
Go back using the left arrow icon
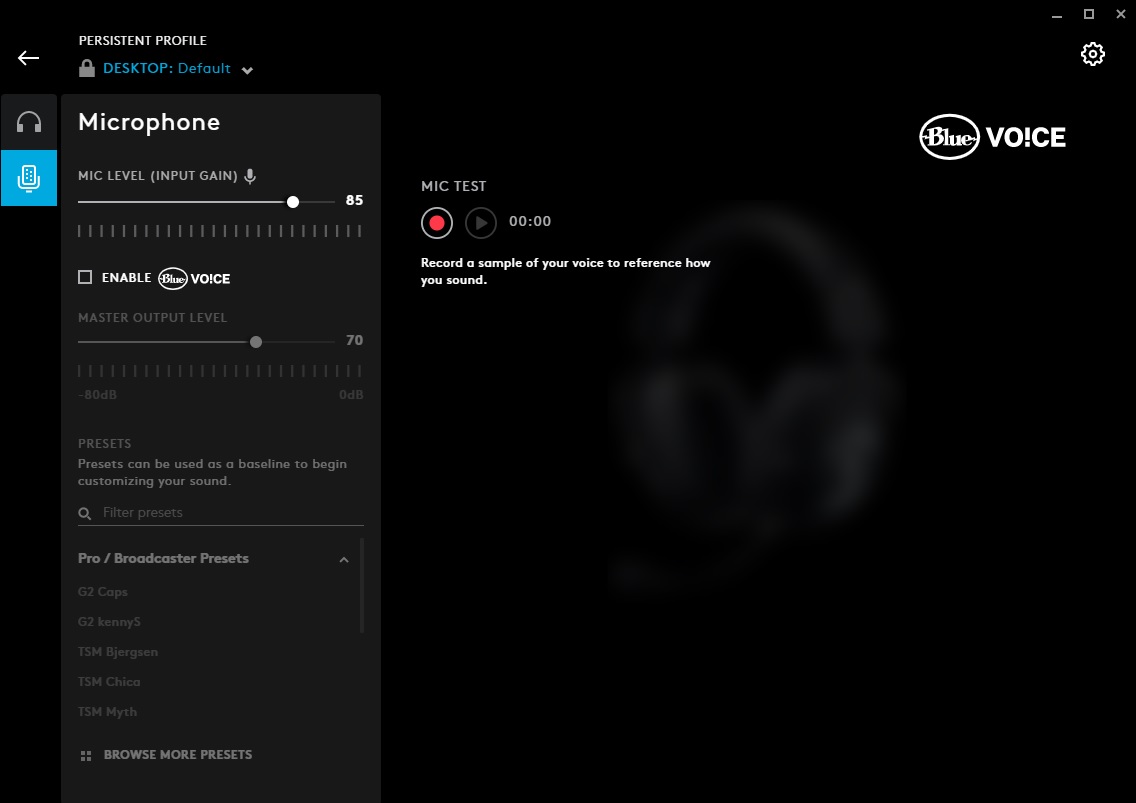click(x=28, y=58)
